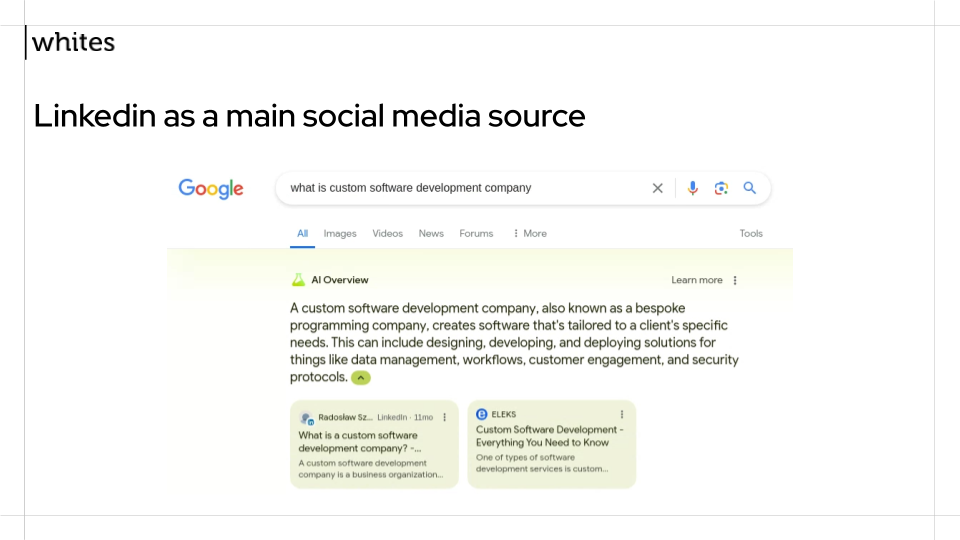The height and width of the screenshot is (540, 960).
Task: Expand the More search filters menu
Action: [x=530, y=233]
